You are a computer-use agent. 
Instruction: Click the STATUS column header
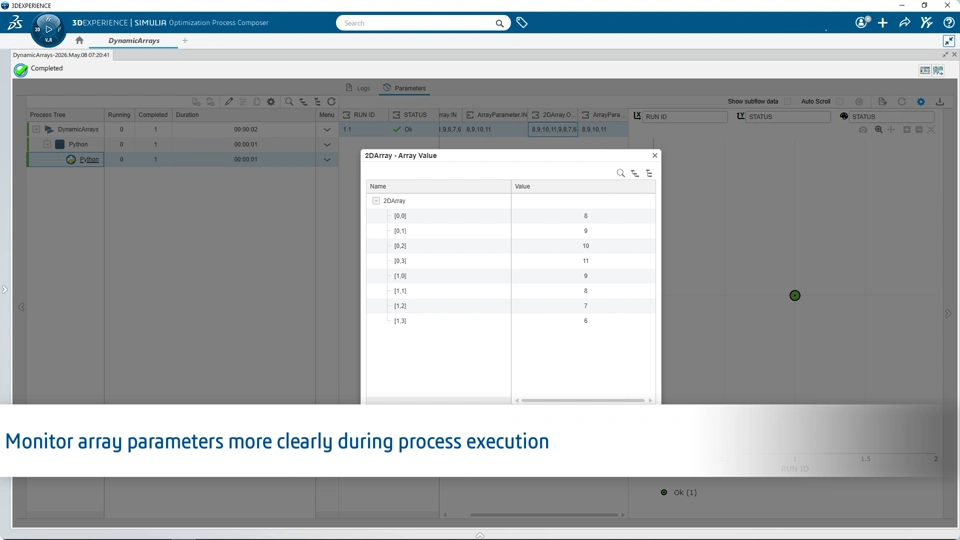(413, 114)
